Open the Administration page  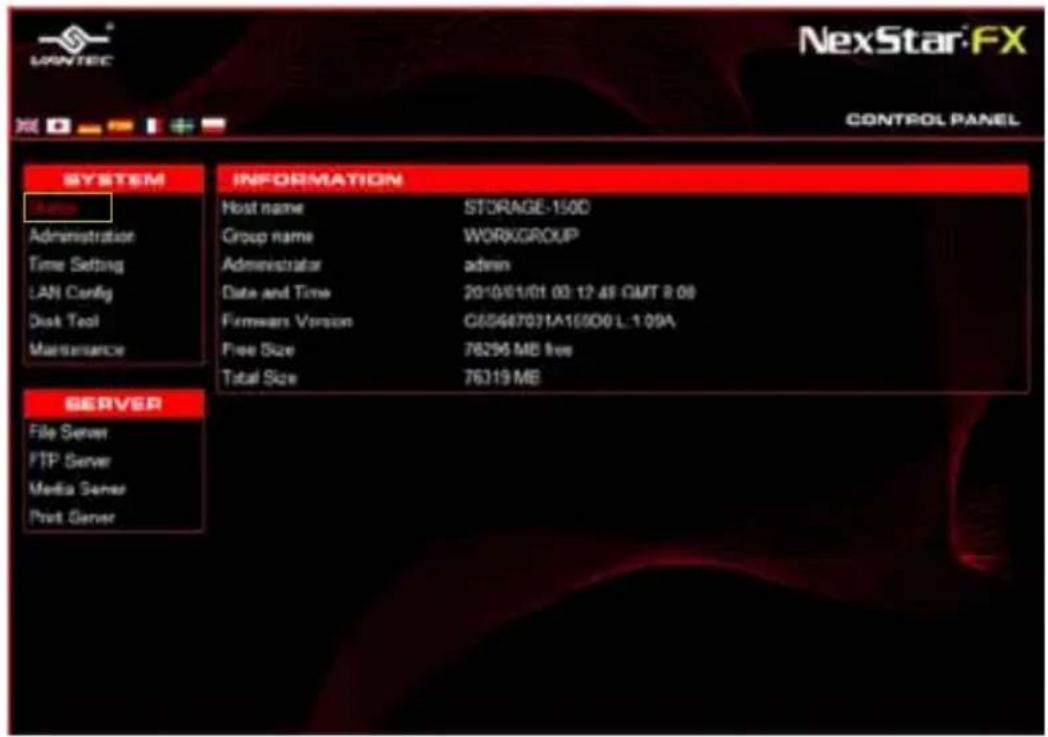point(82,236)
